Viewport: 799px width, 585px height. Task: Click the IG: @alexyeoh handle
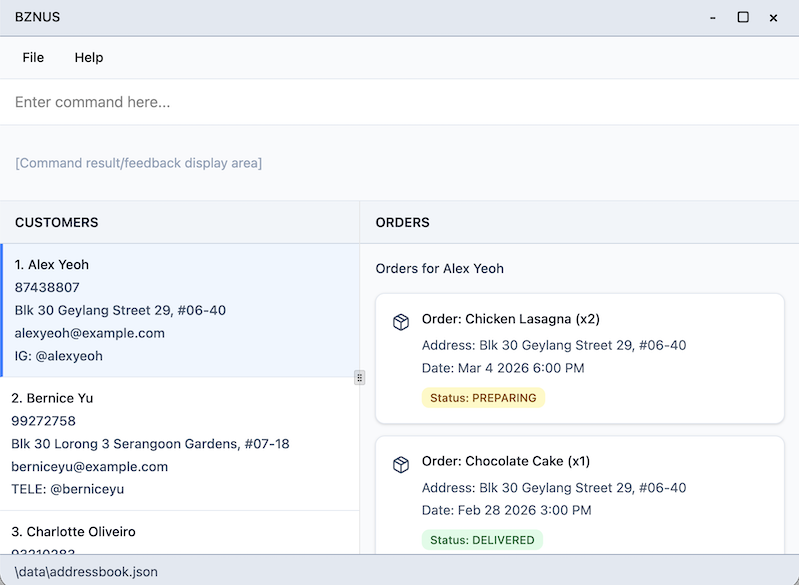pyautogui.click(x=59, y=356)
